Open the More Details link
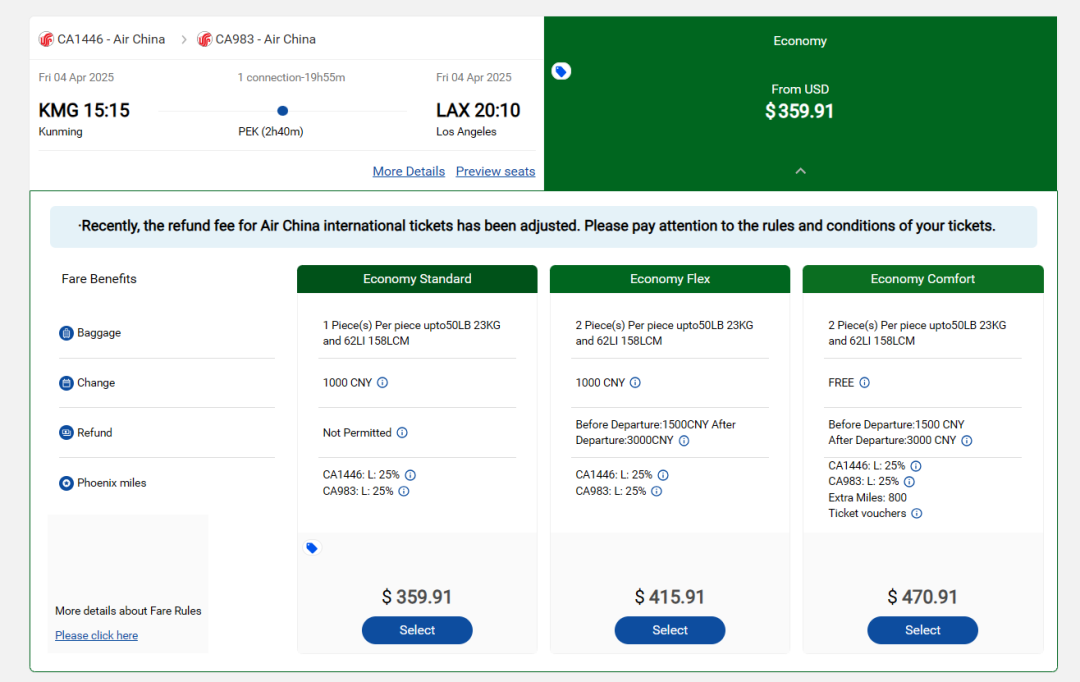Viewport: 1080px width, 682px height. [409, 172]
